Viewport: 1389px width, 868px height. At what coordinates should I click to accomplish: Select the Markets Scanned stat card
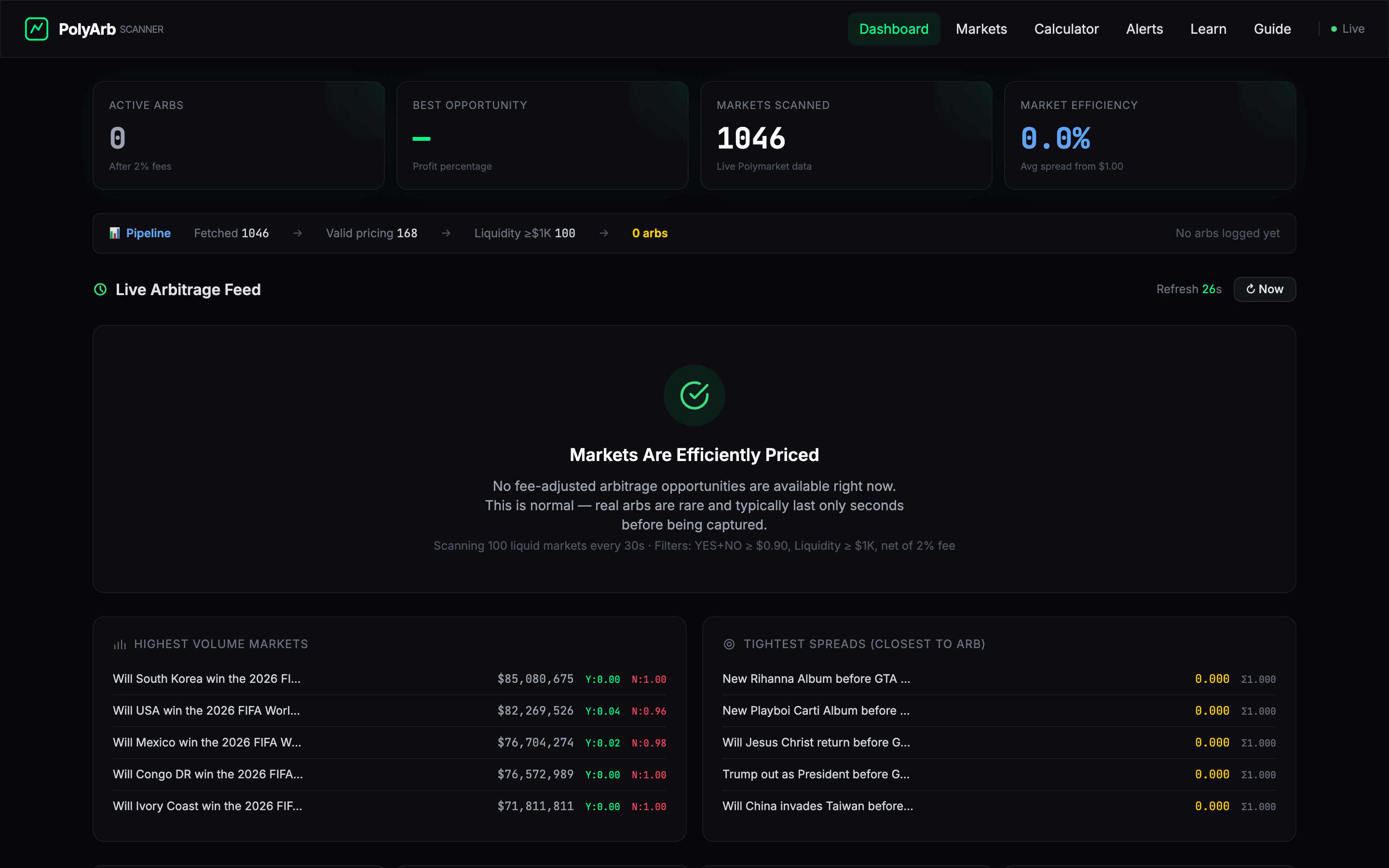846,136
